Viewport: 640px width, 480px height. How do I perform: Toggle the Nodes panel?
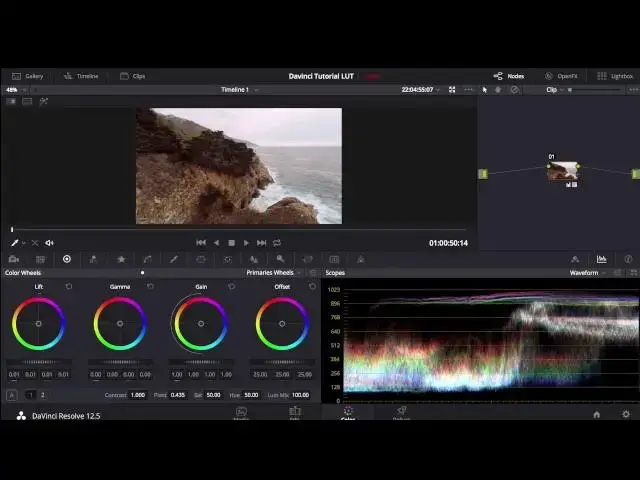pyautogui.click(x=509, y=76)
